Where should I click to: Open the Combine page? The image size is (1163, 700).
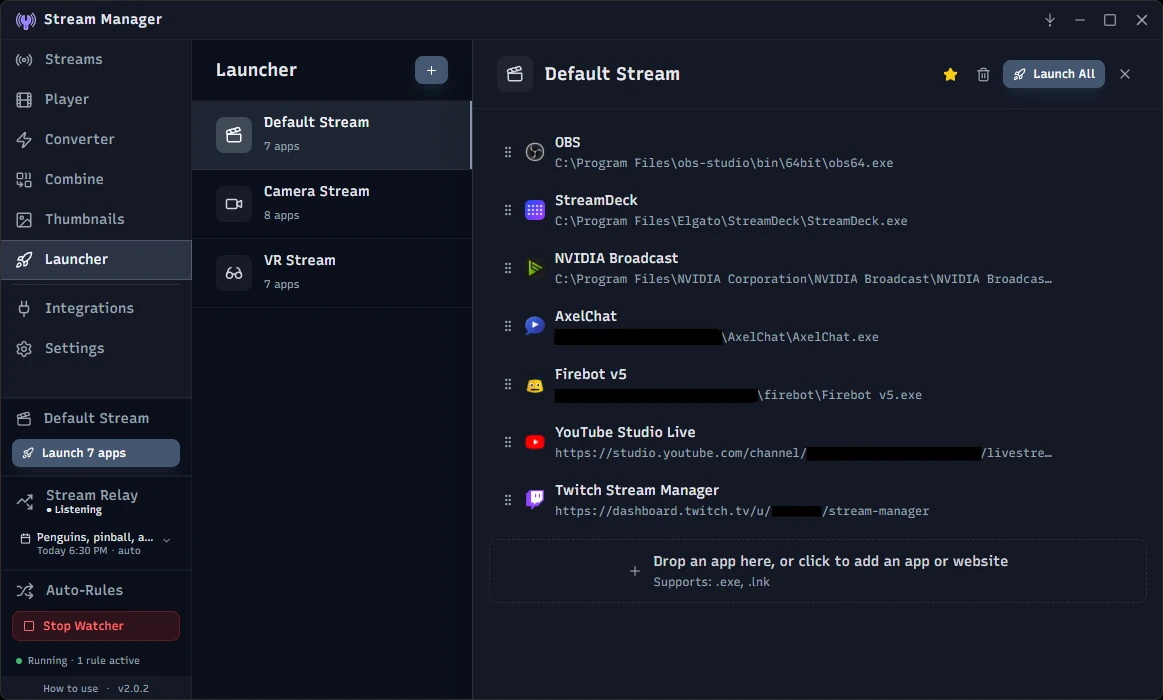coord(96,179)
